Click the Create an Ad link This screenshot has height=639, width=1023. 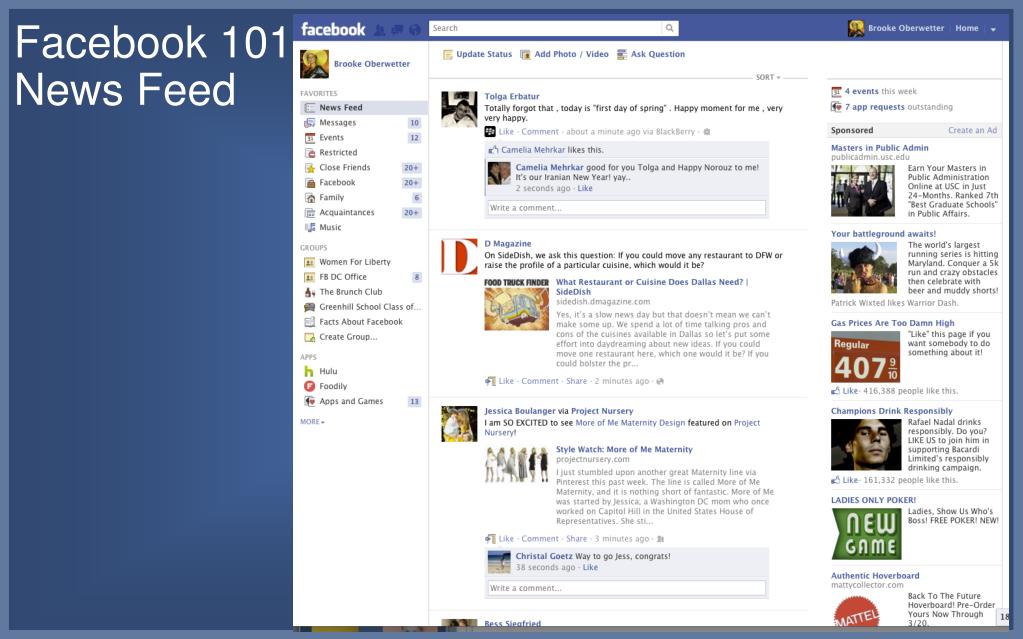972,131
